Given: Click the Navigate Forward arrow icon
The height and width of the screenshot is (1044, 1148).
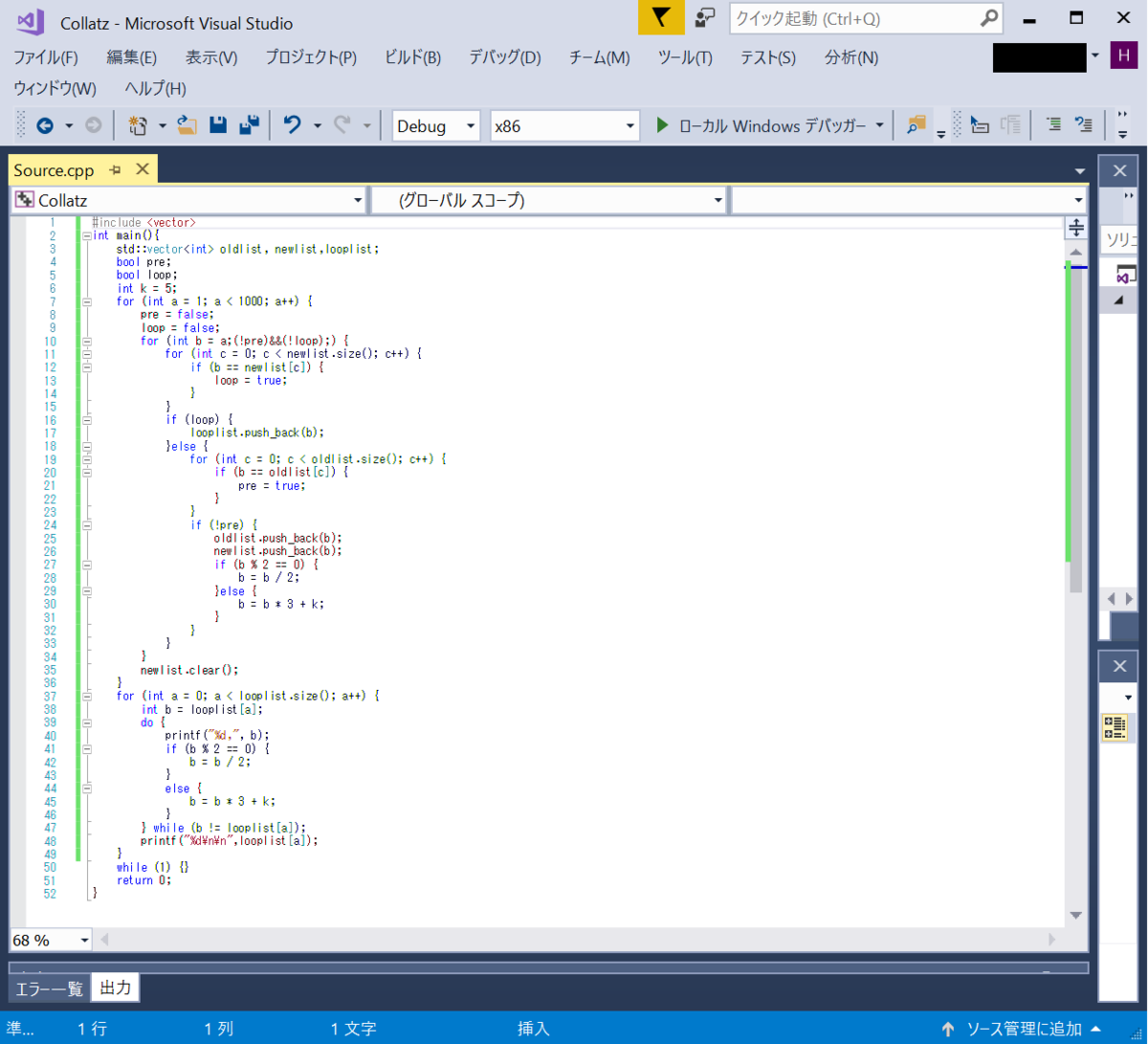Looking at the screenshot, I should pos(93,125).
